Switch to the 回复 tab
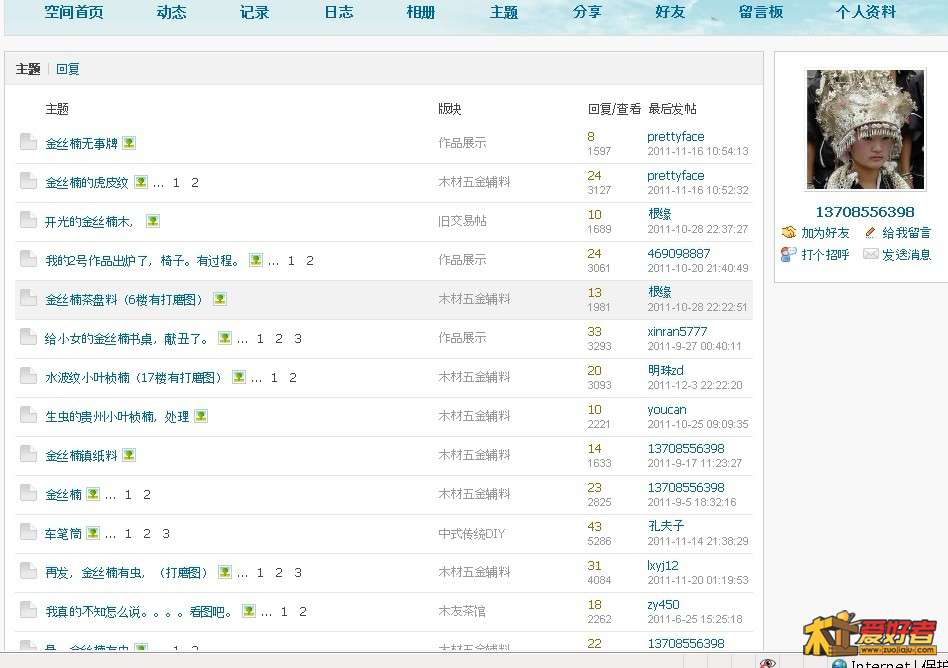 pyautogui.click(x=68, y=69)
